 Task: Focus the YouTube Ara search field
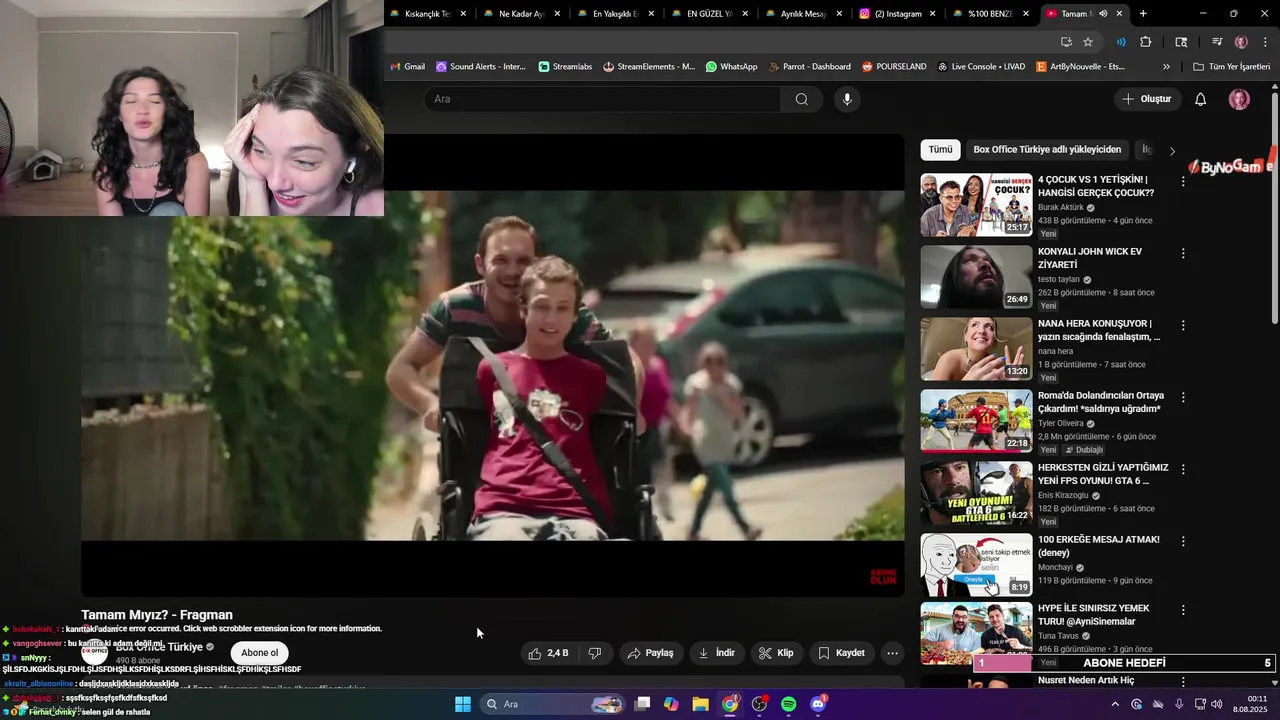603,99
